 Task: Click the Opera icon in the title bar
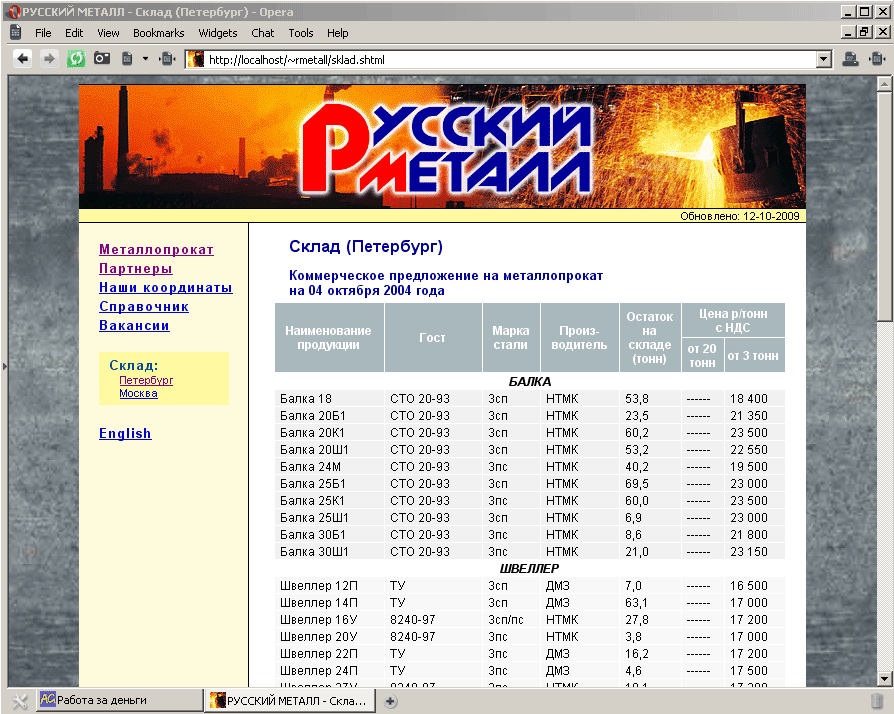(14, 11)
